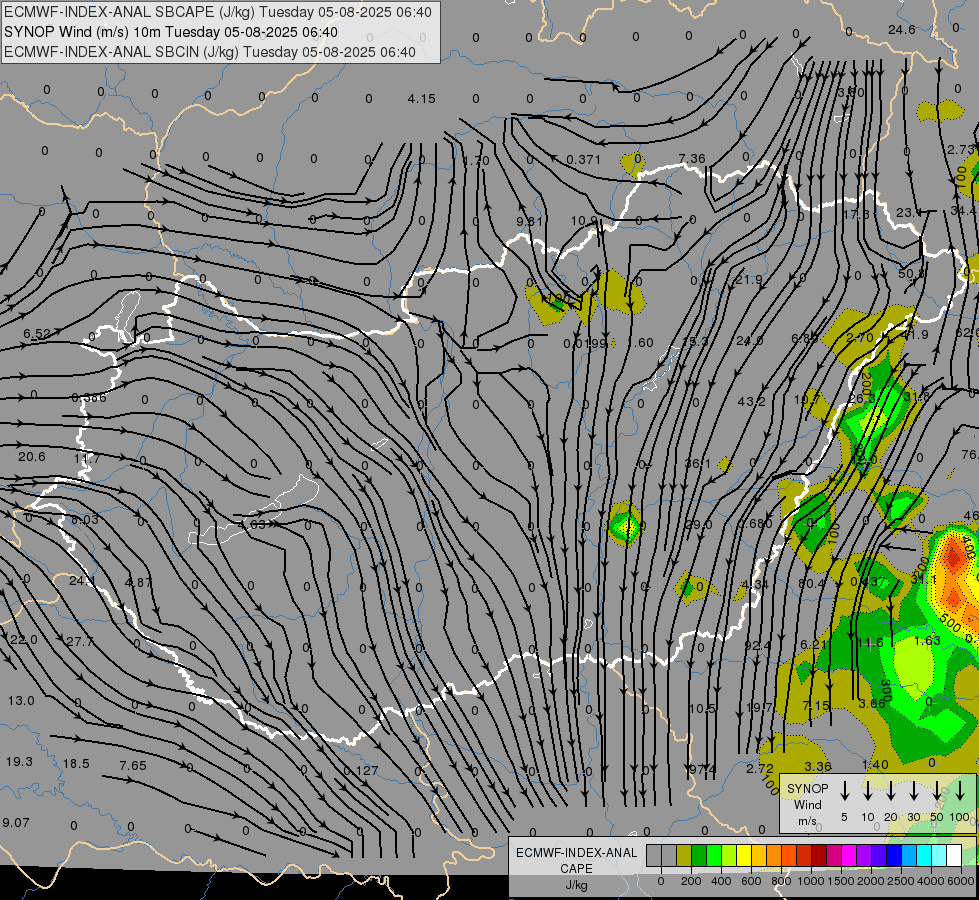The width and height of the screenshot is (979, 900).
Task: Select the olive swatch in CAPE legend
Action: pyautogui.click(x=684, y=855)
